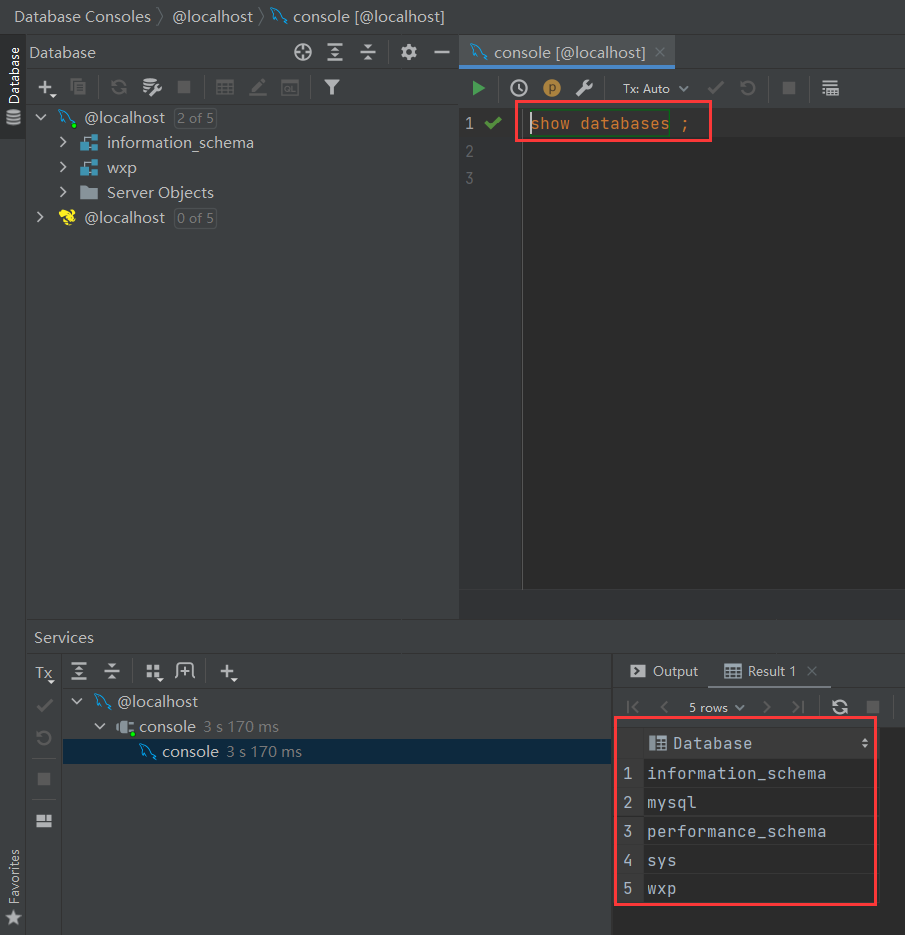Open the 5 rows page size dropdown
The width and height of the screenshot is (905, 935).
pyautogui.click(x=716, y=707)
